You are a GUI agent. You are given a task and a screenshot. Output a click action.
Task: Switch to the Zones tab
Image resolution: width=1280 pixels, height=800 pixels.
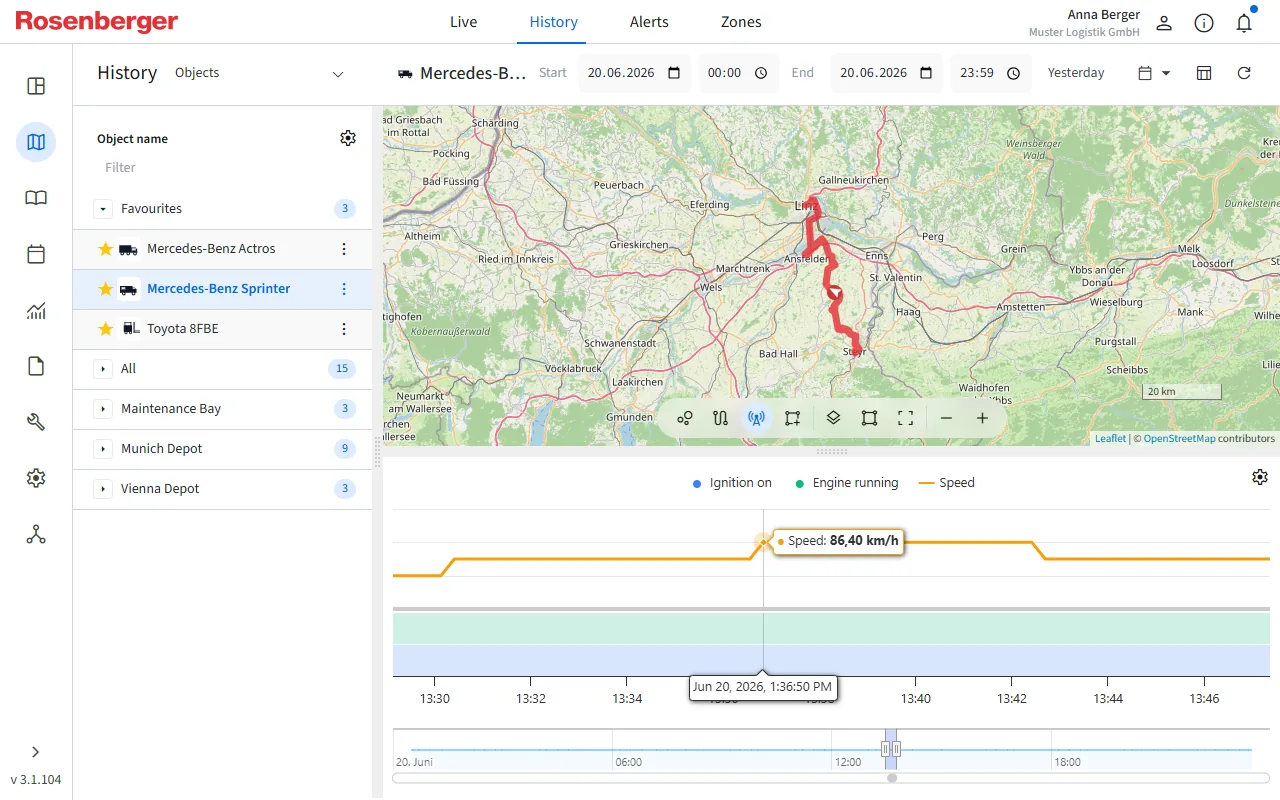pyautogui.click(x=741, y=22)
